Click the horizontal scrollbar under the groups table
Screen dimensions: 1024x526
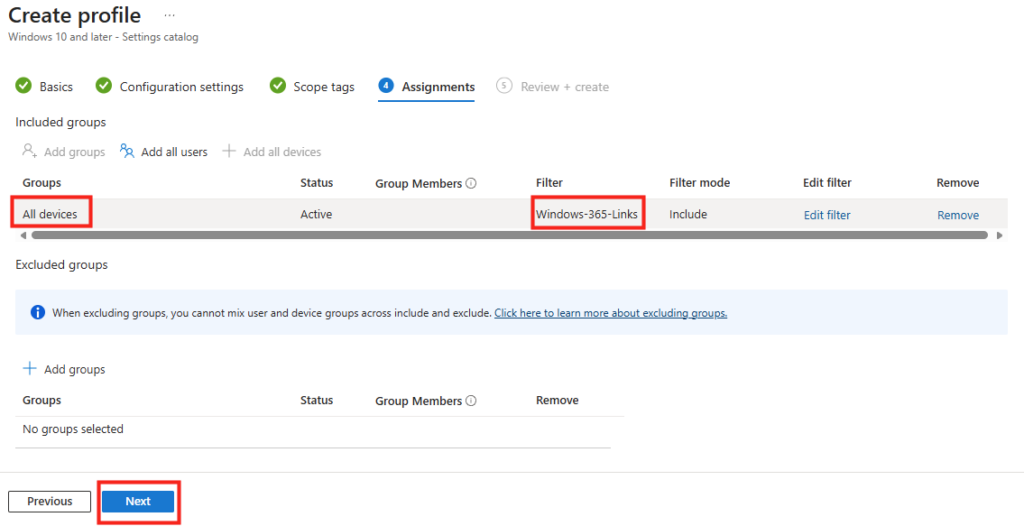pyautogui.click(x=500, y=236)
